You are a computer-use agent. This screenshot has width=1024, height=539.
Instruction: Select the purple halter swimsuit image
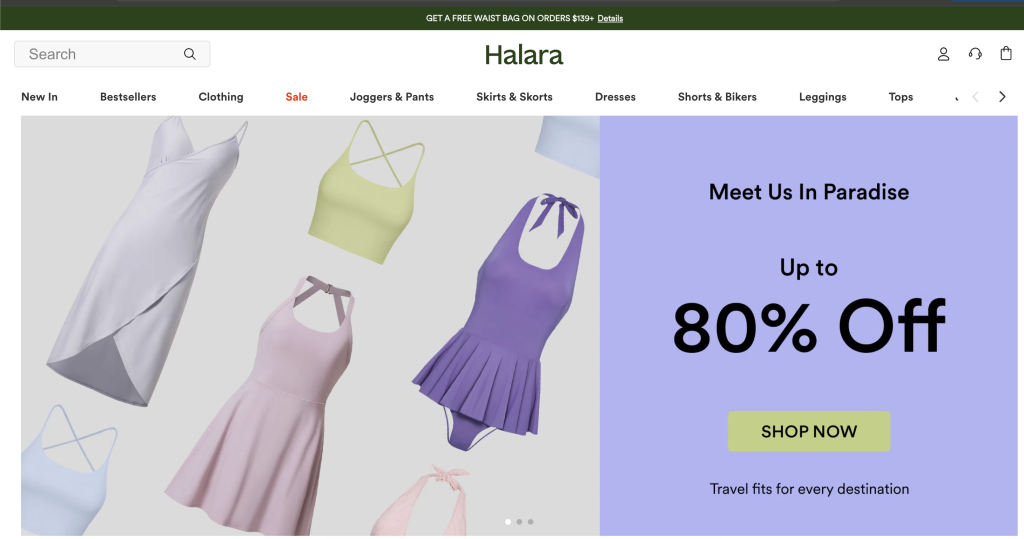[x=498, y=321]
